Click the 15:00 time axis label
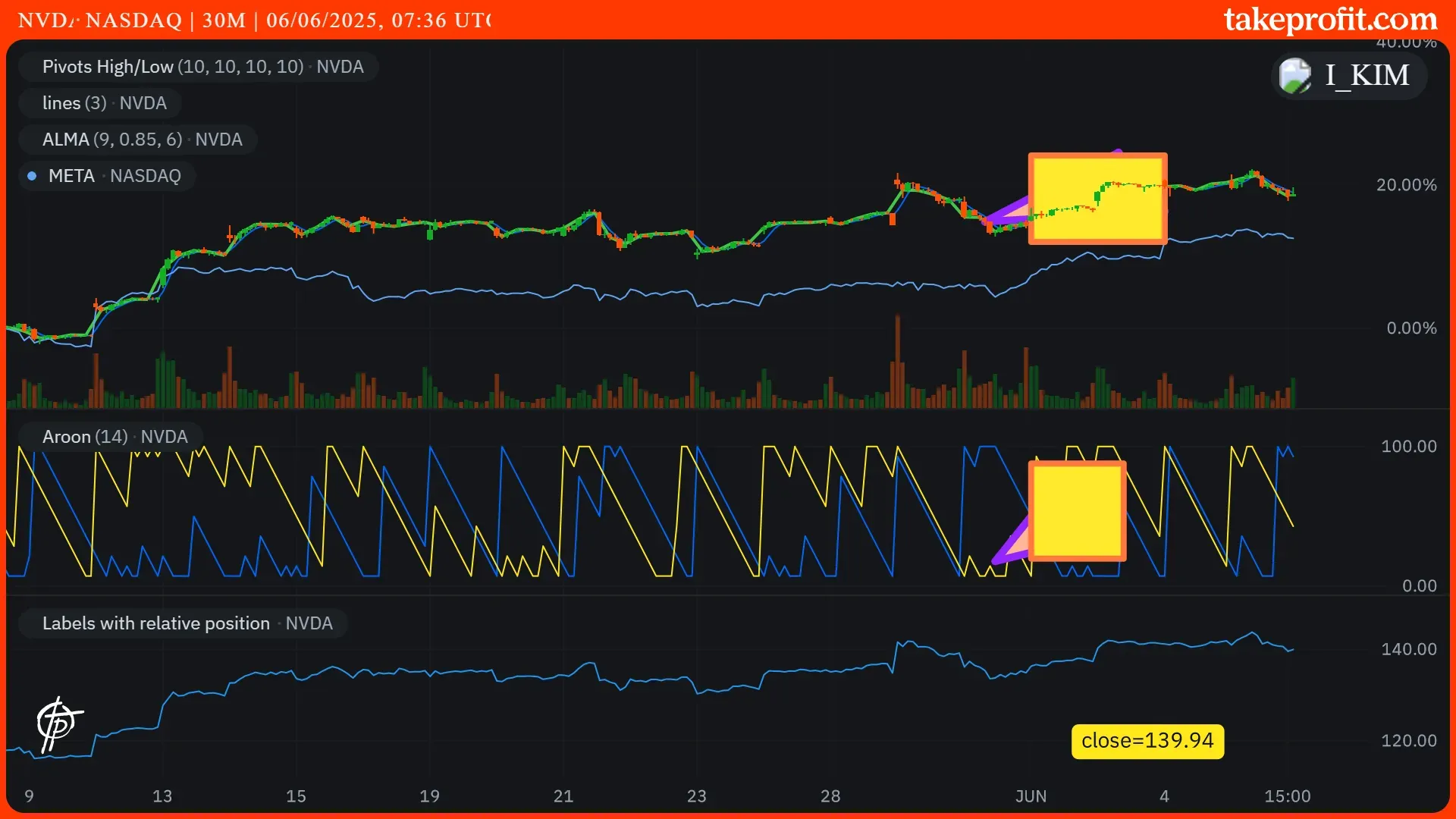 coord(1287,796)
